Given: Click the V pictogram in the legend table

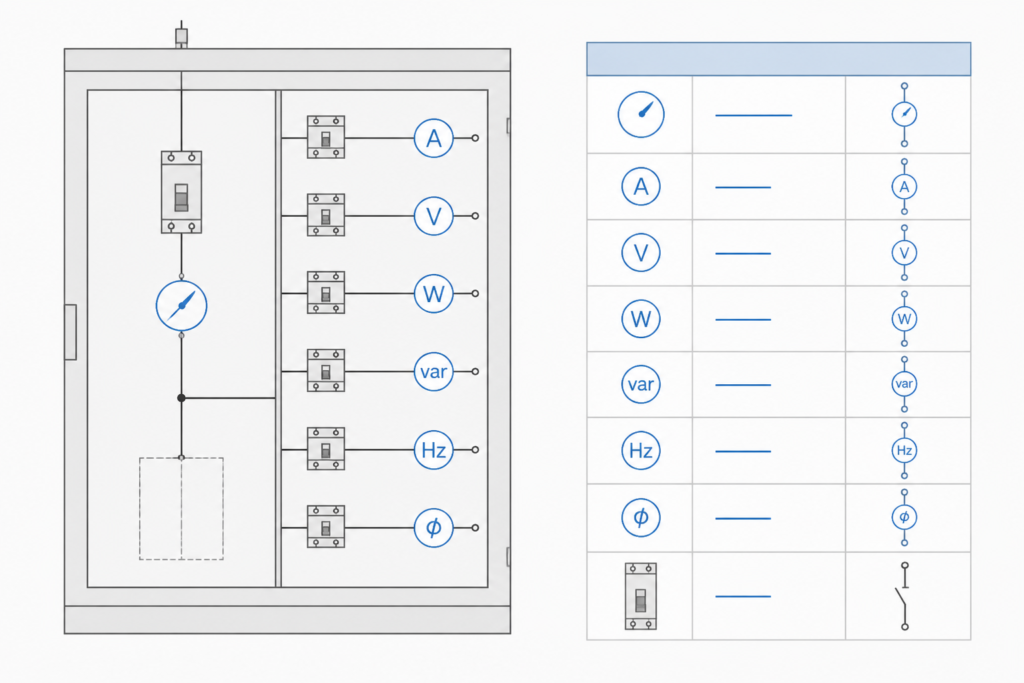Looking at the screenshot, I should coord(641,253).
